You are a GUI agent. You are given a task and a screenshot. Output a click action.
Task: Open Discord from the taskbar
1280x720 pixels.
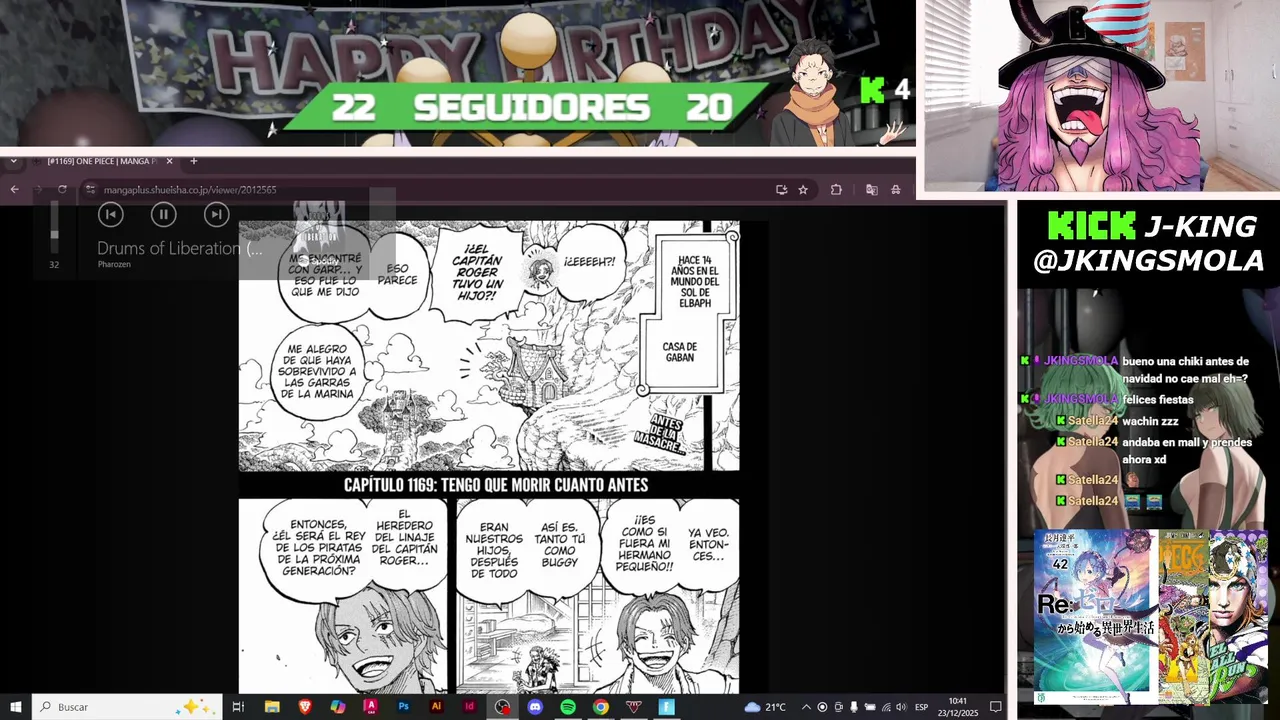tap(535, 707)
